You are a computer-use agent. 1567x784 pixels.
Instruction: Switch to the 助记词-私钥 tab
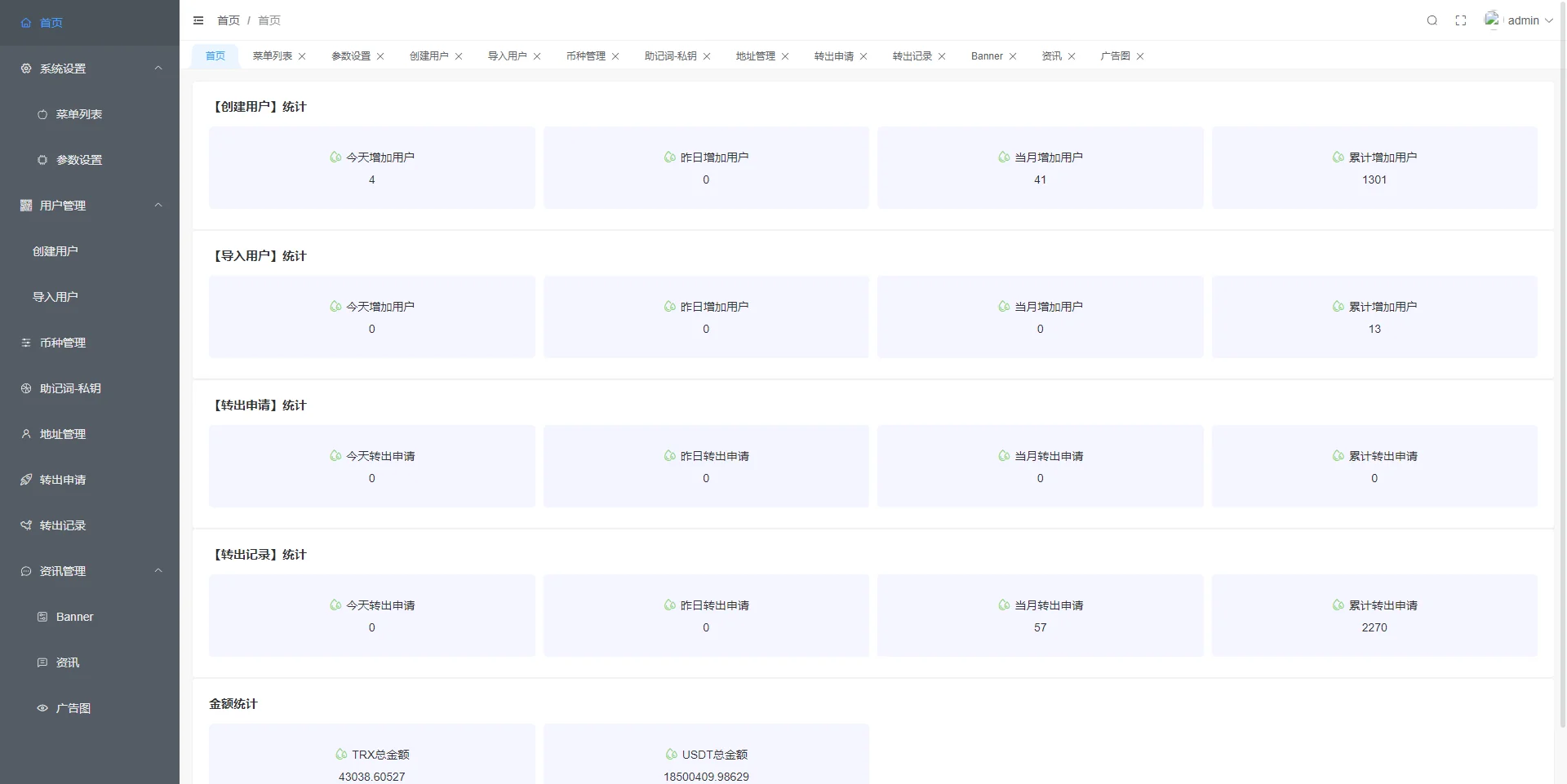coord(670,56)
